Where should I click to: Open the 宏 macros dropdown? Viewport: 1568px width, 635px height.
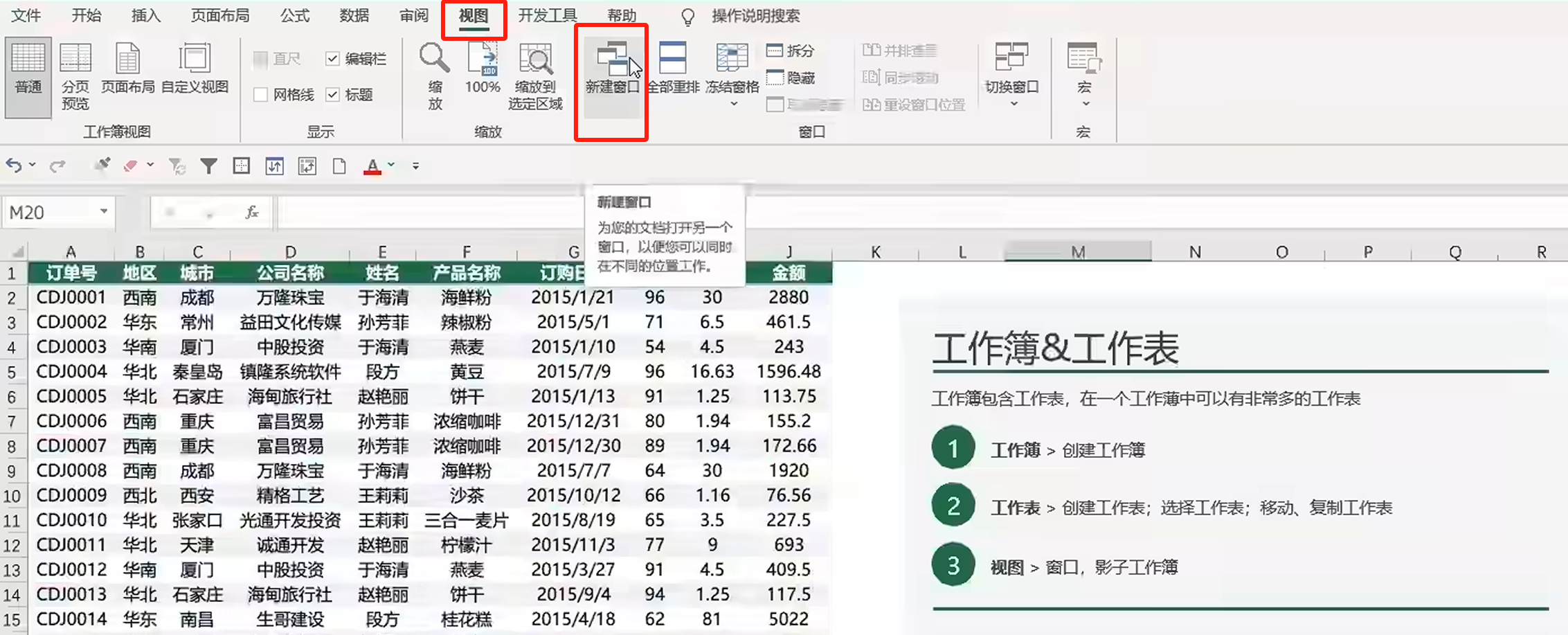[1083, 102]
